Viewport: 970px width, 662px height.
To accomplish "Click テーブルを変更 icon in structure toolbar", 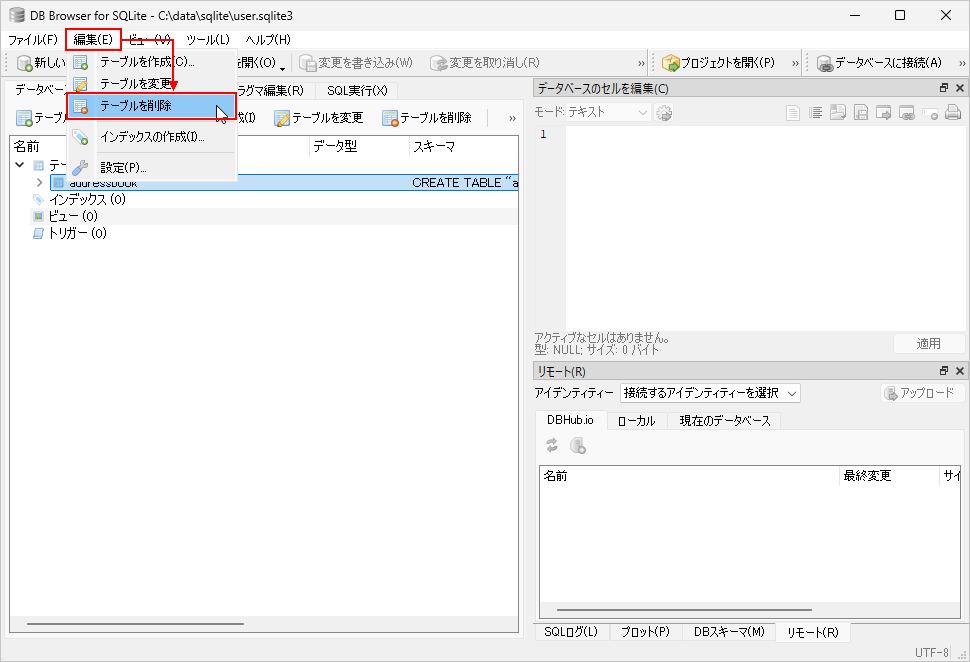I will [283, 118].
